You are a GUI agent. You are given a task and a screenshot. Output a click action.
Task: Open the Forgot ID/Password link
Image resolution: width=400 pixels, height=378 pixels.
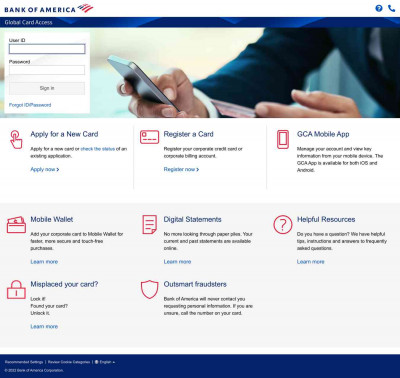[x=30, y=105]
